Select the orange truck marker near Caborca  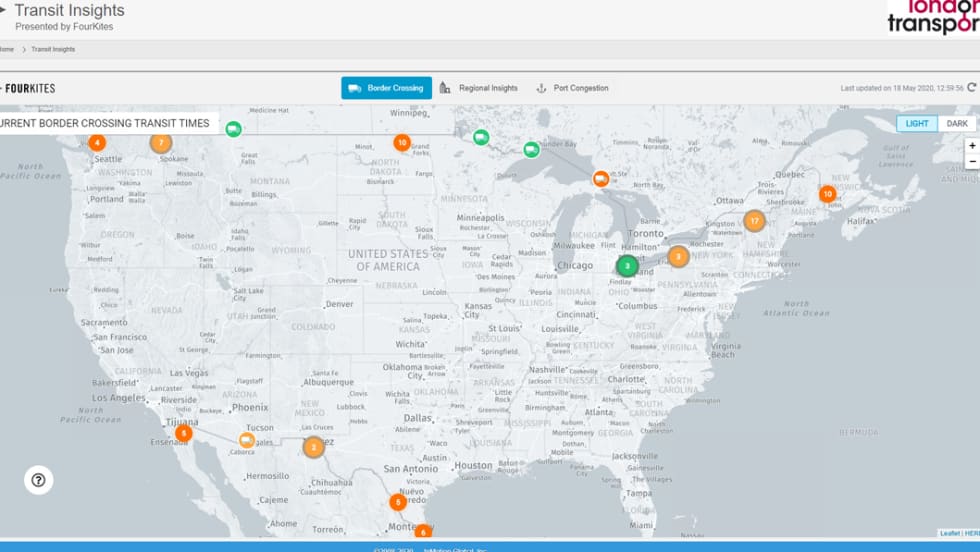click(x=247, y=440)
